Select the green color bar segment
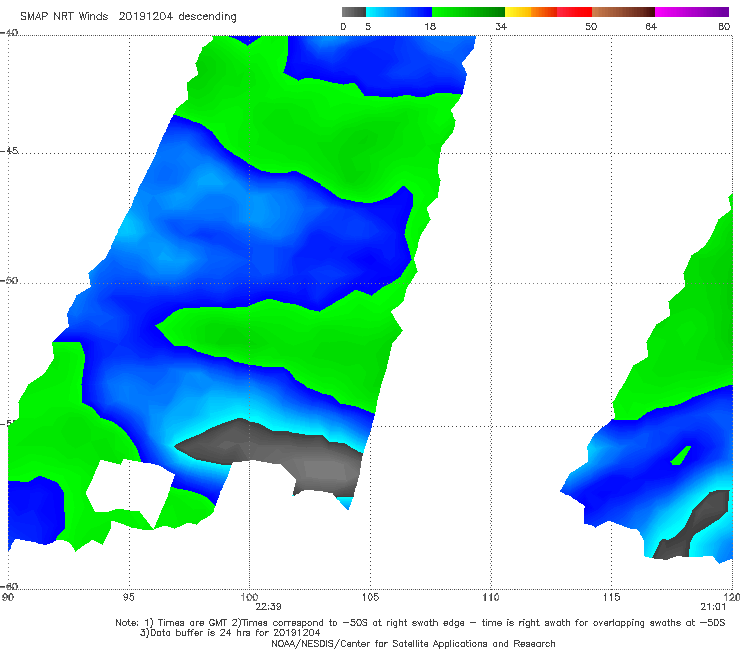740x650 pixels. click(x=468, y=12)
